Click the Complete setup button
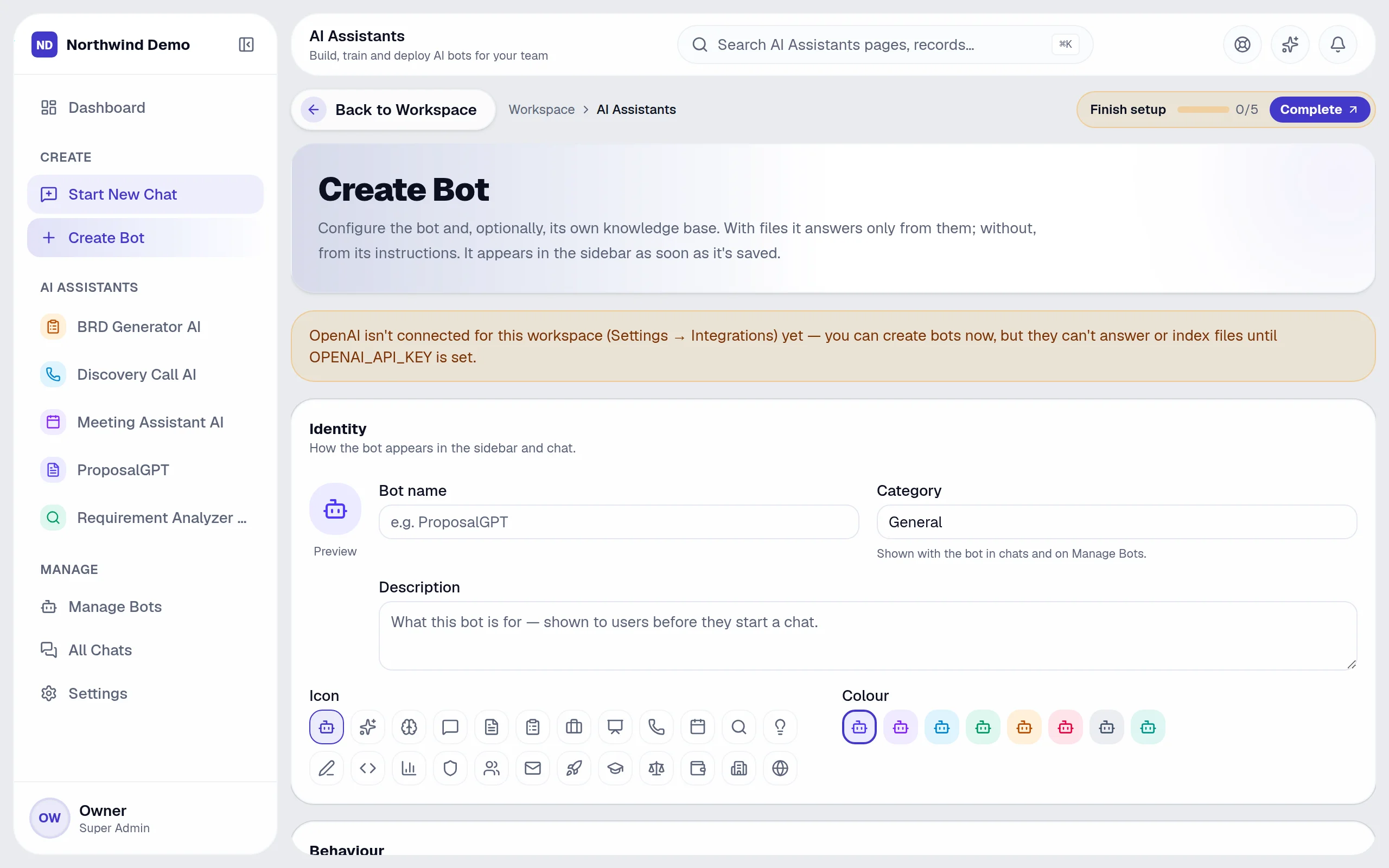Image resolution: width=1389 pixels, height=868 pixels. [1319, 109]
